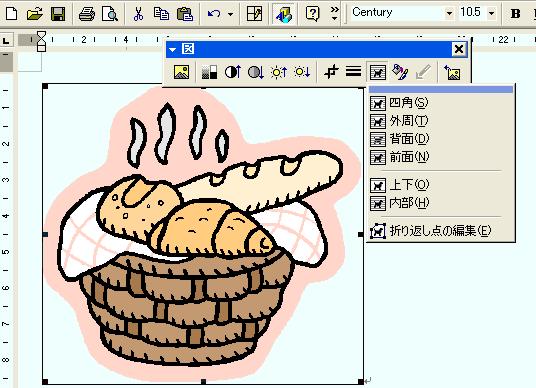
Task: Toggle Bold formatting
Action: click(515, 14)
